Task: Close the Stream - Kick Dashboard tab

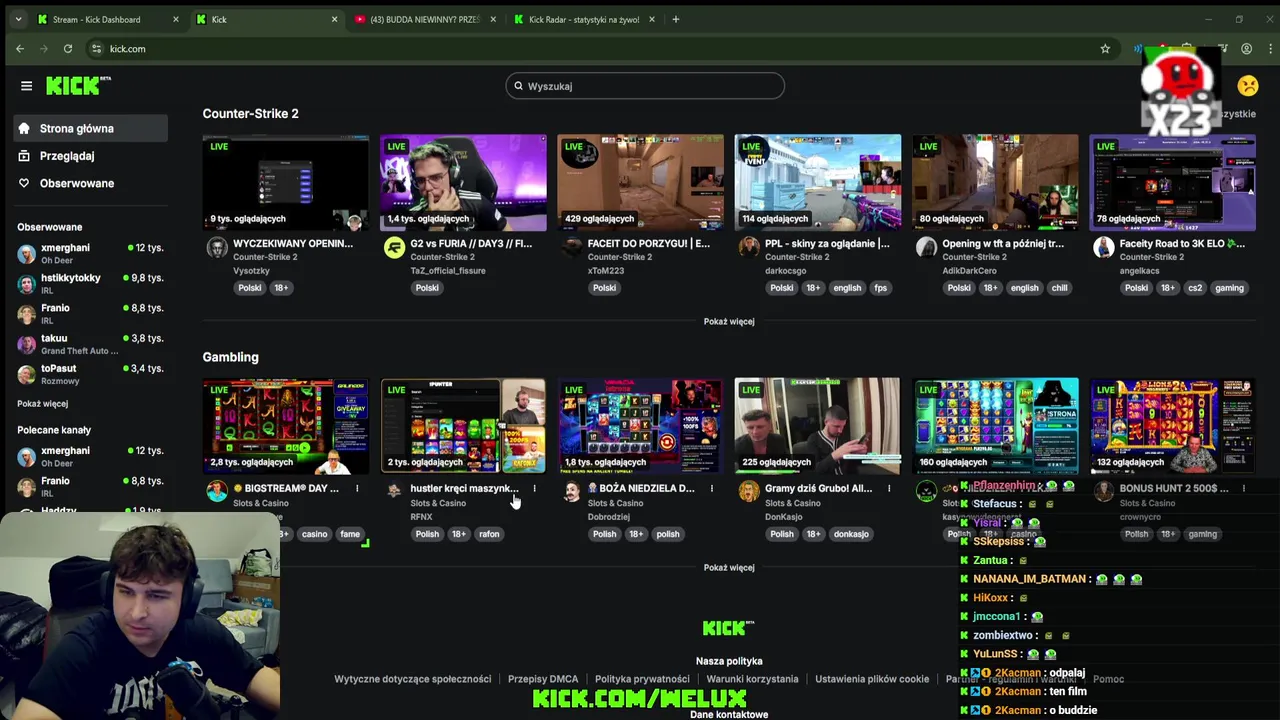Action: [176, 19]
